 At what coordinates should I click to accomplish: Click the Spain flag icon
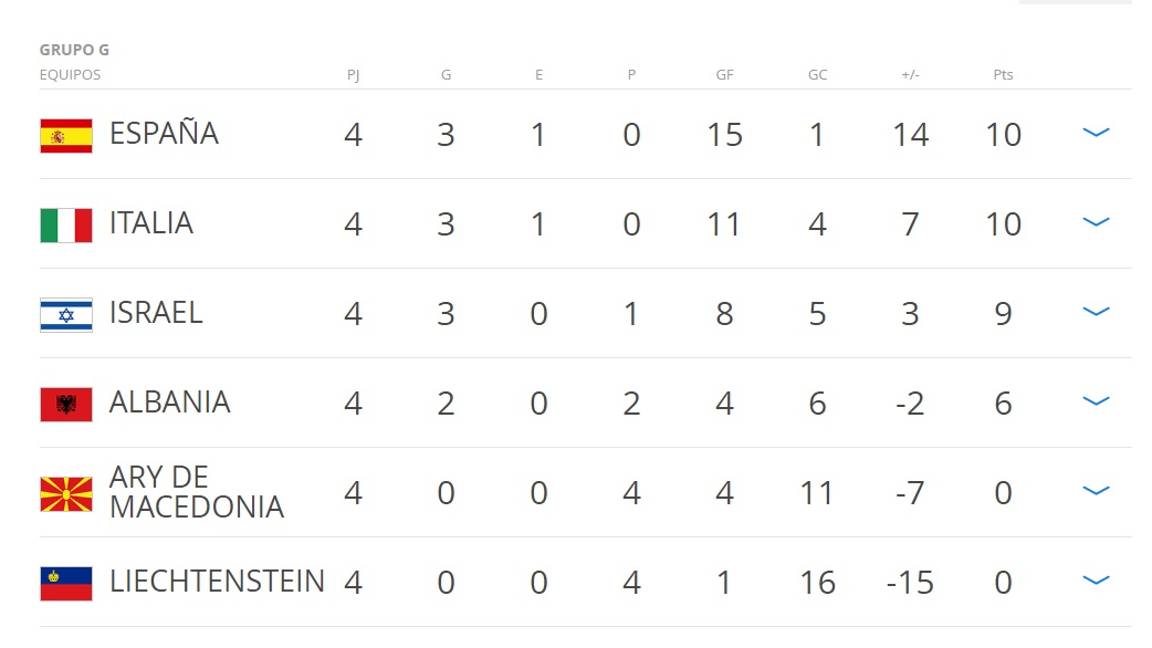tap(66, 135)
